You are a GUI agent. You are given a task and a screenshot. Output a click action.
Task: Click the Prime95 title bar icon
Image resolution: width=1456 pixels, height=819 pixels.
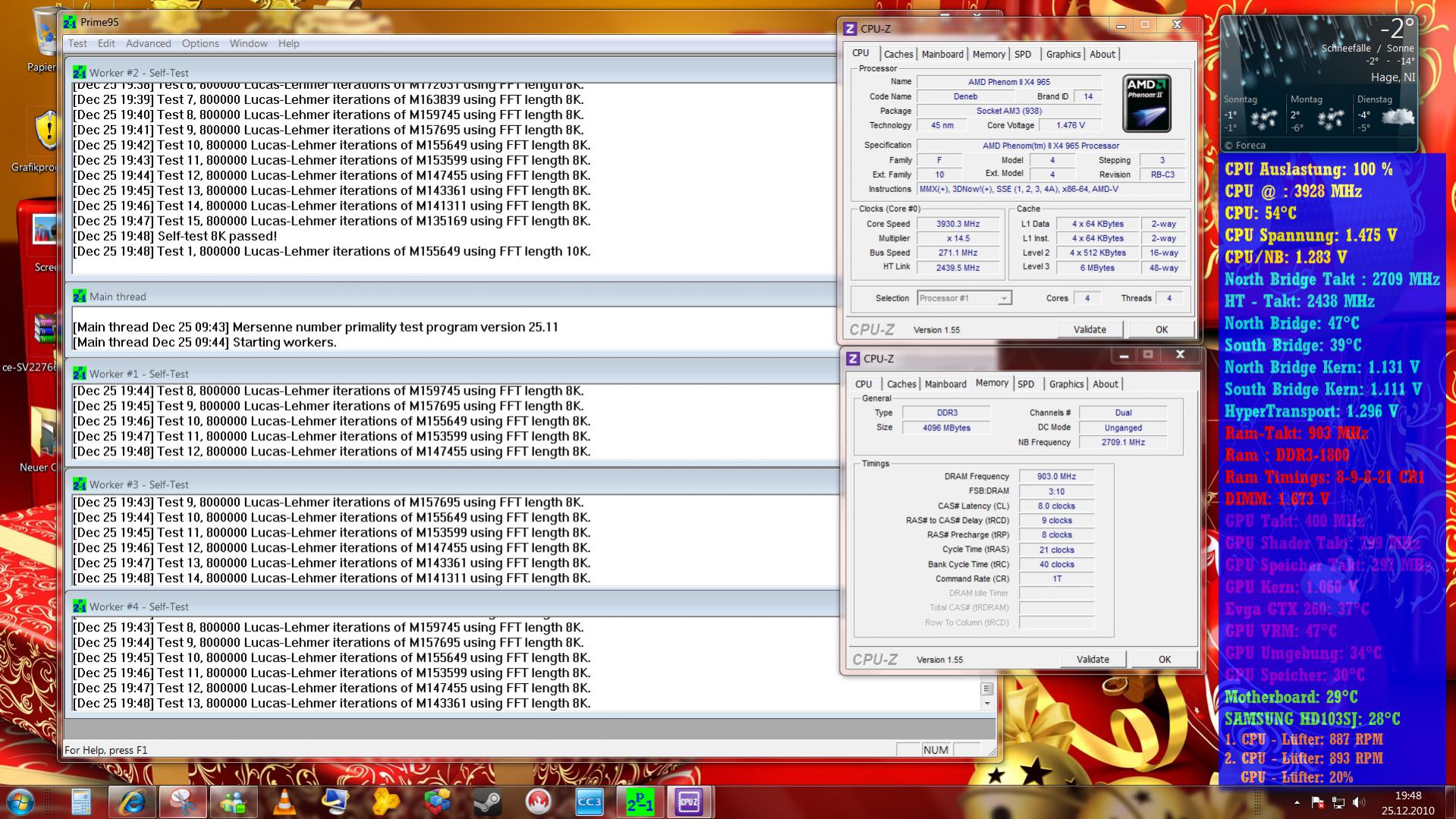[x=70, y=22]
